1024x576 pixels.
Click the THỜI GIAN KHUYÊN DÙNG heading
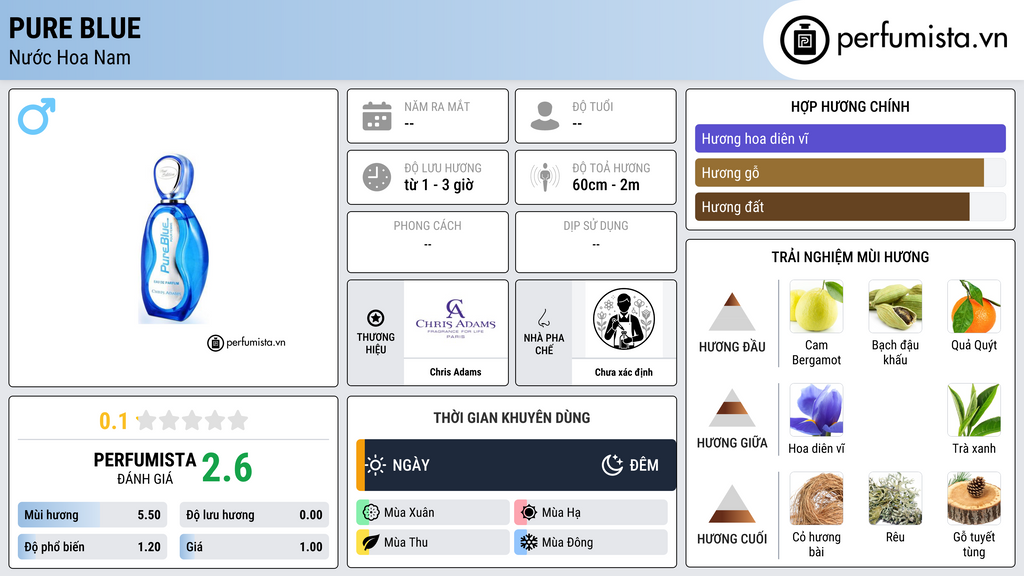tap(512, 418)
